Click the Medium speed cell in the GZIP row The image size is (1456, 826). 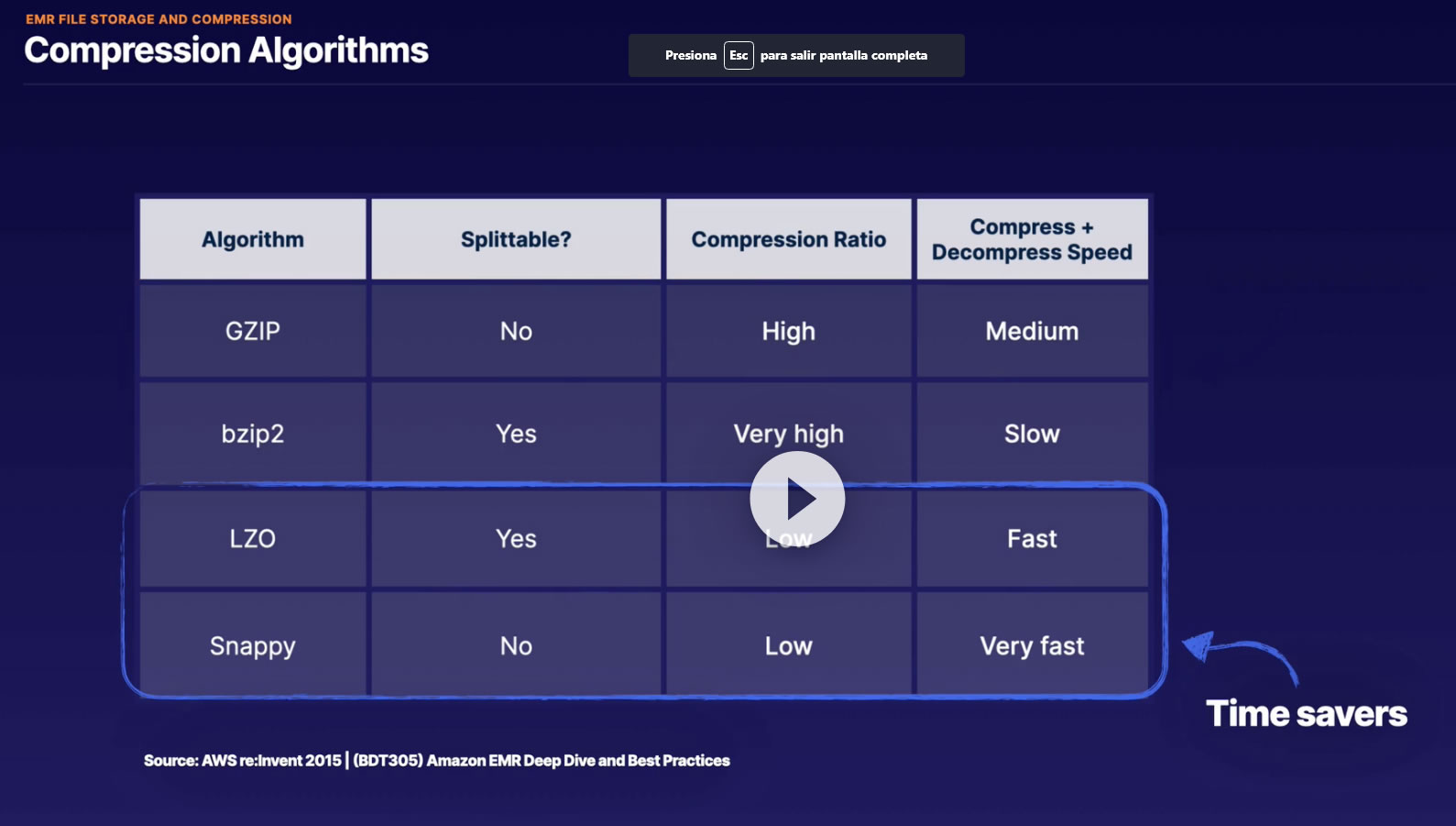1032,331
